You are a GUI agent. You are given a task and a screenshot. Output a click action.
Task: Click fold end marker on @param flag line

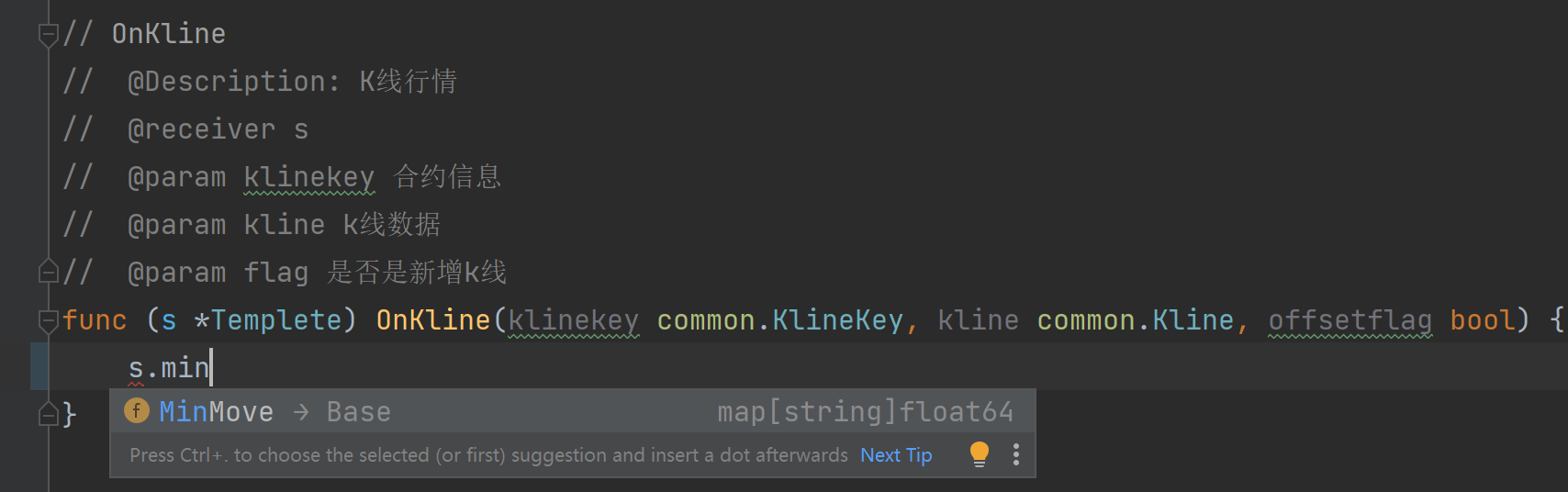(x=48, y=272)
